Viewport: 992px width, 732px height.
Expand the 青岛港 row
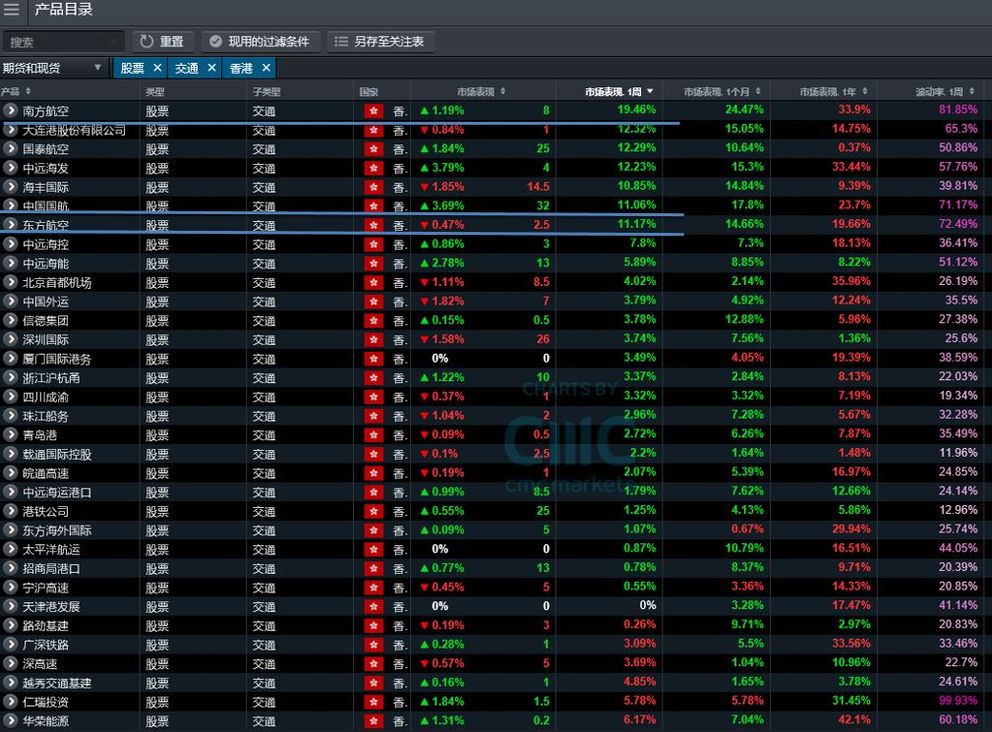coord(10,435)
